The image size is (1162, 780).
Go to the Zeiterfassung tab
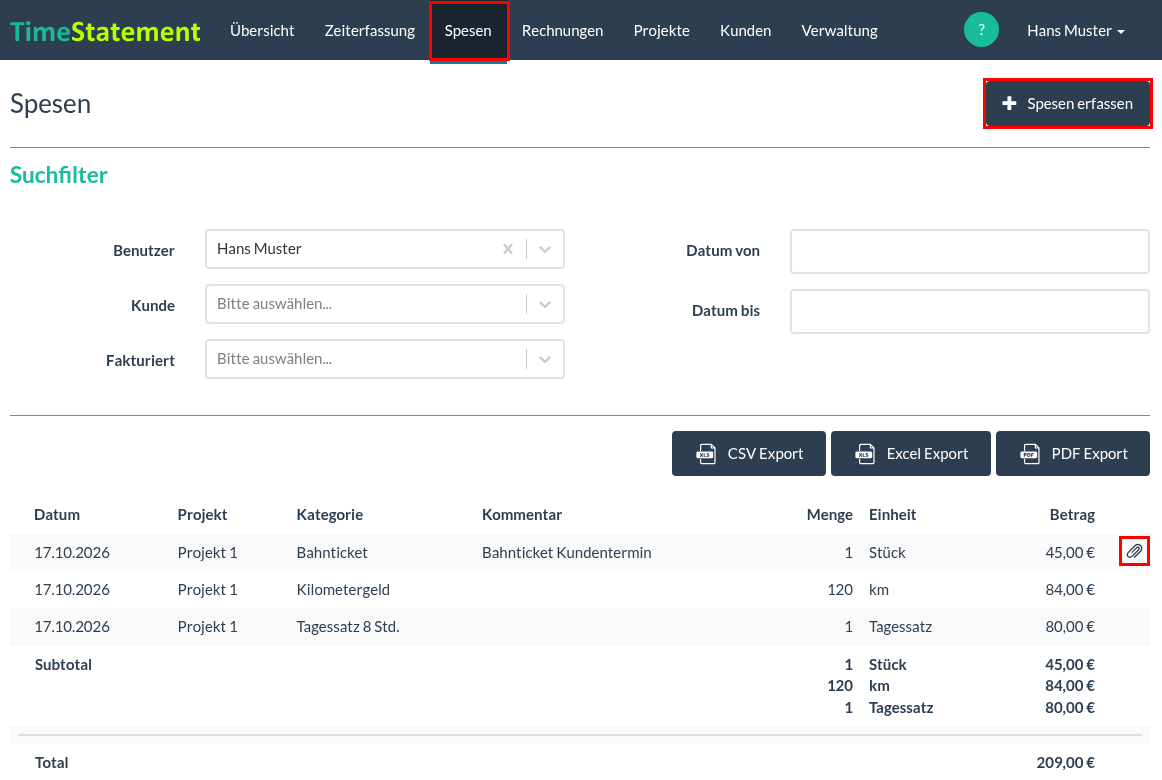(369, 30)
